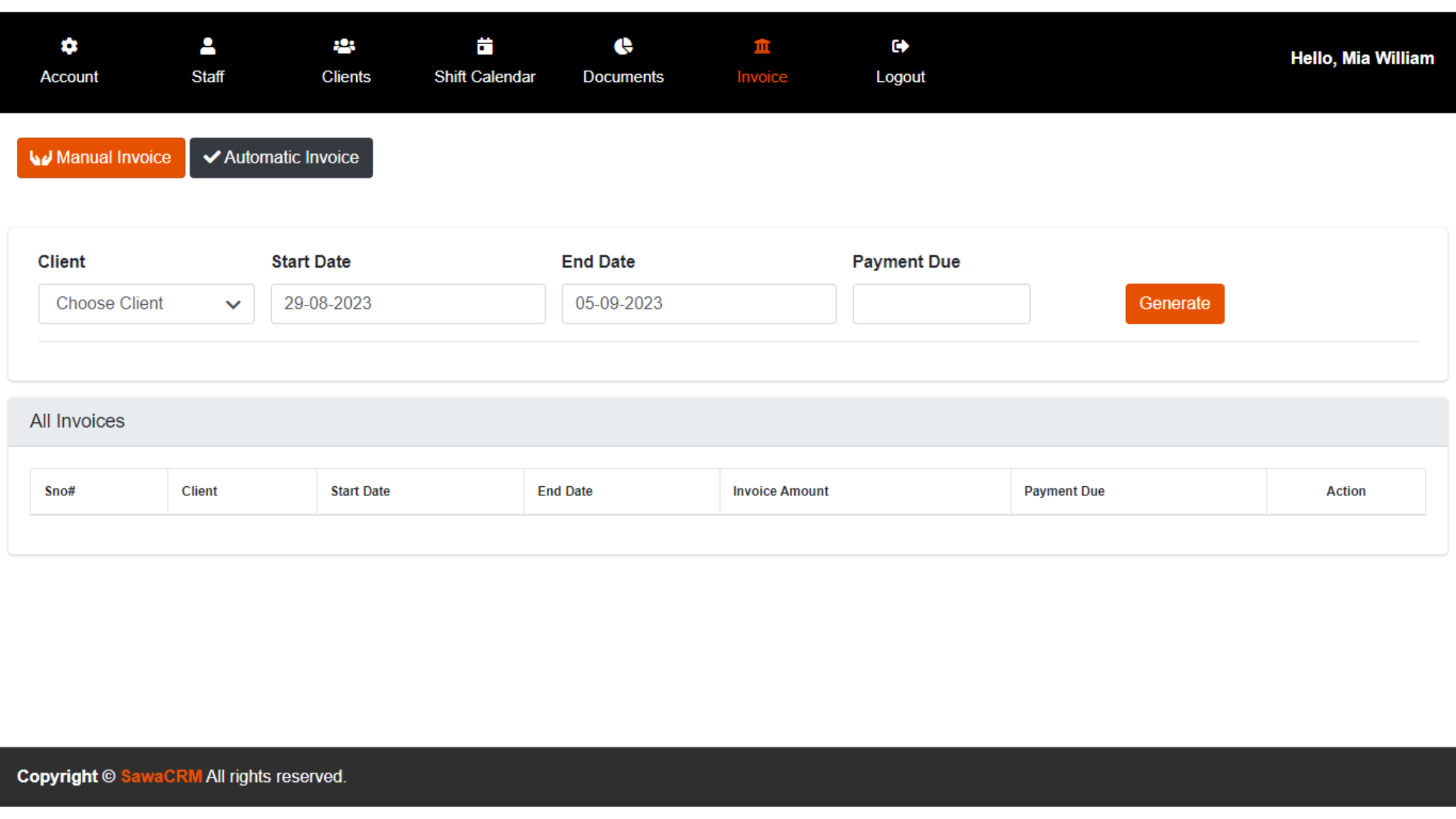Click the Logout arrow icon
The image size is (1456, 819).
(900, 46)
